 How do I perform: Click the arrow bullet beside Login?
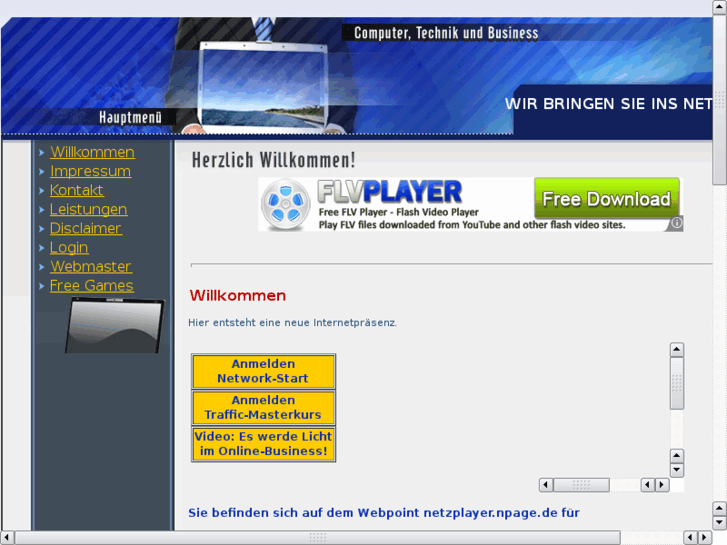(42, 248)
